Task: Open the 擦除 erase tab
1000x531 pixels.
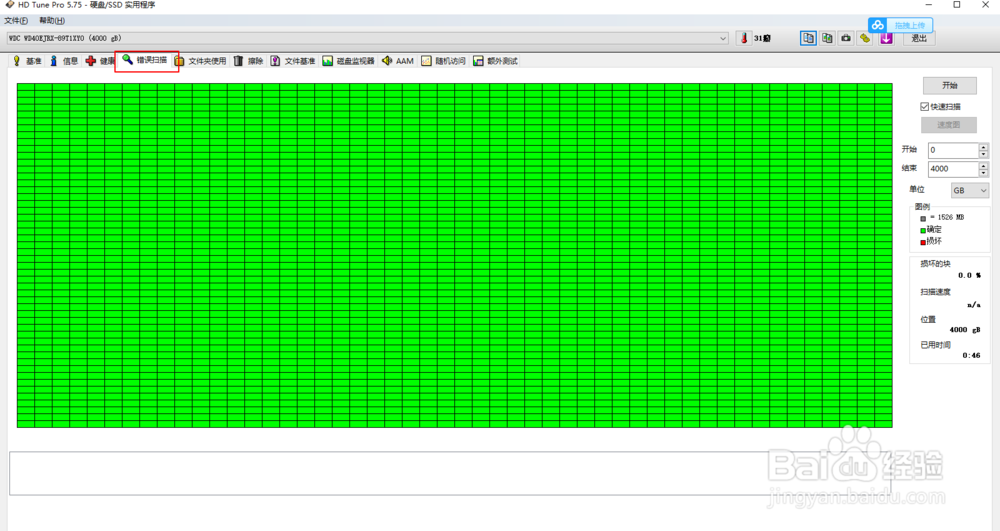Action: [248, 61]
